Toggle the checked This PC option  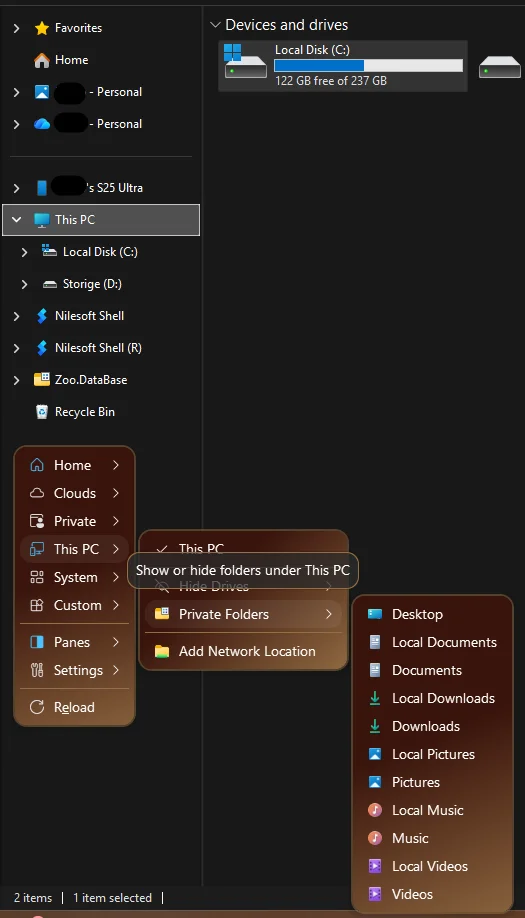pyautogui.click(x=243, y=549)
